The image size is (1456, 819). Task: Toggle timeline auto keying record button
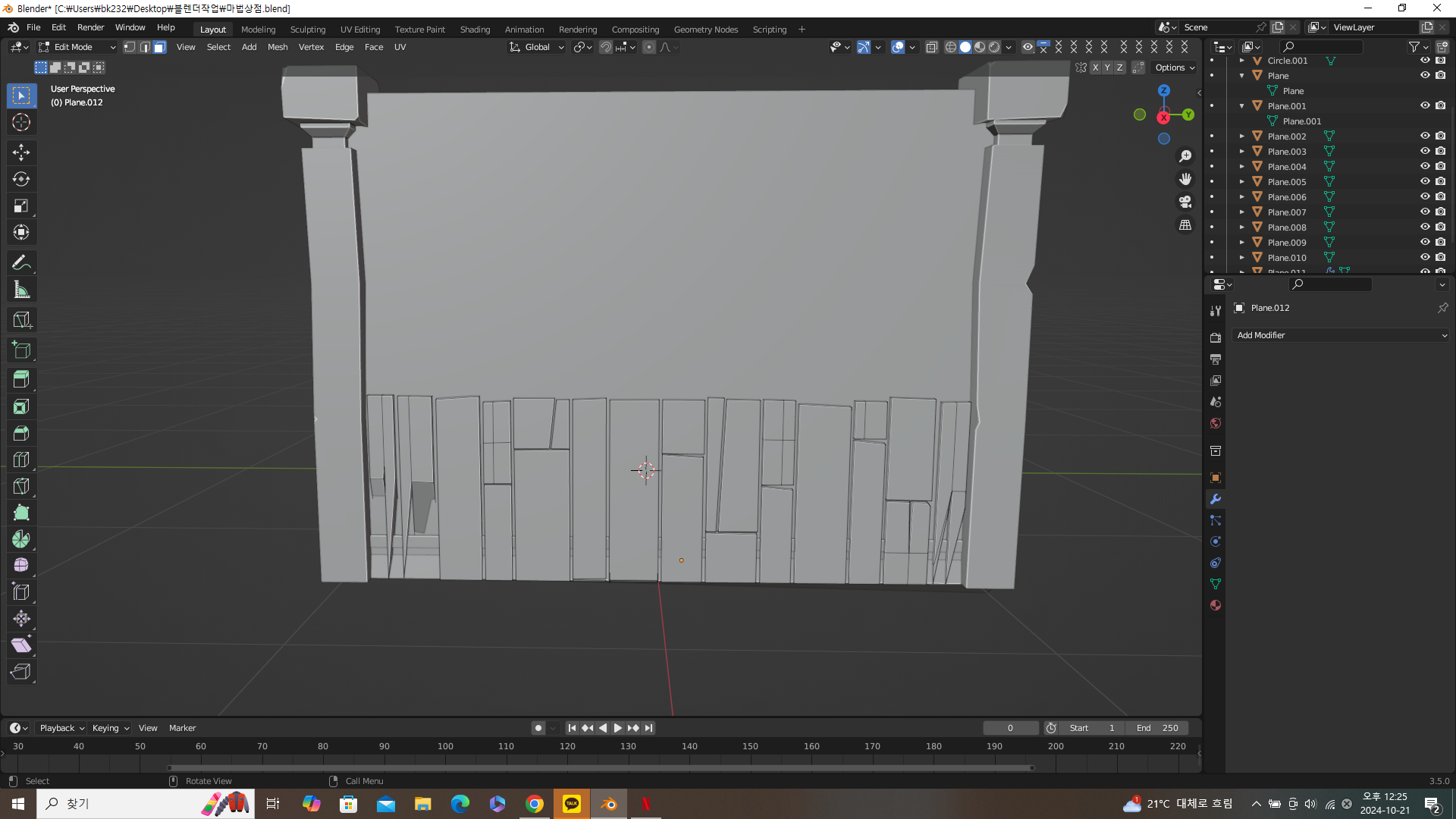click(x=538, y=728)
